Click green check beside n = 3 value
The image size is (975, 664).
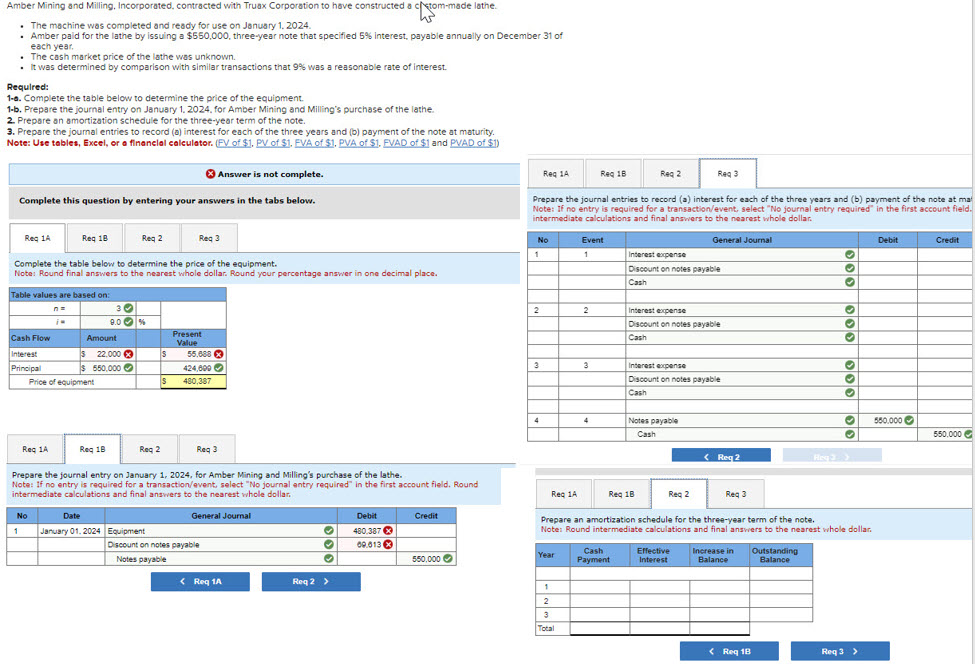[x=128, y=308]
